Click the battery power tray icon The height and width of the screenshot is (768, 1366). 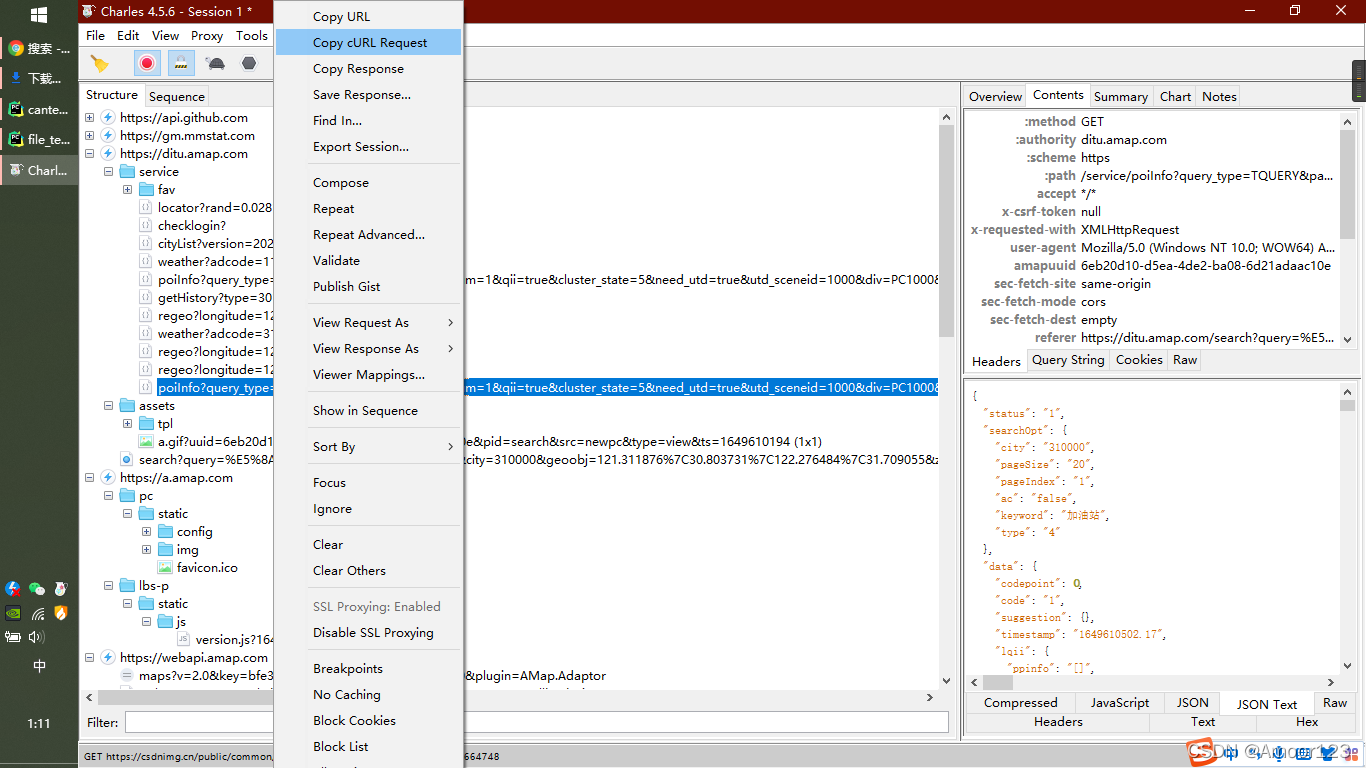(x=13, y=637)
